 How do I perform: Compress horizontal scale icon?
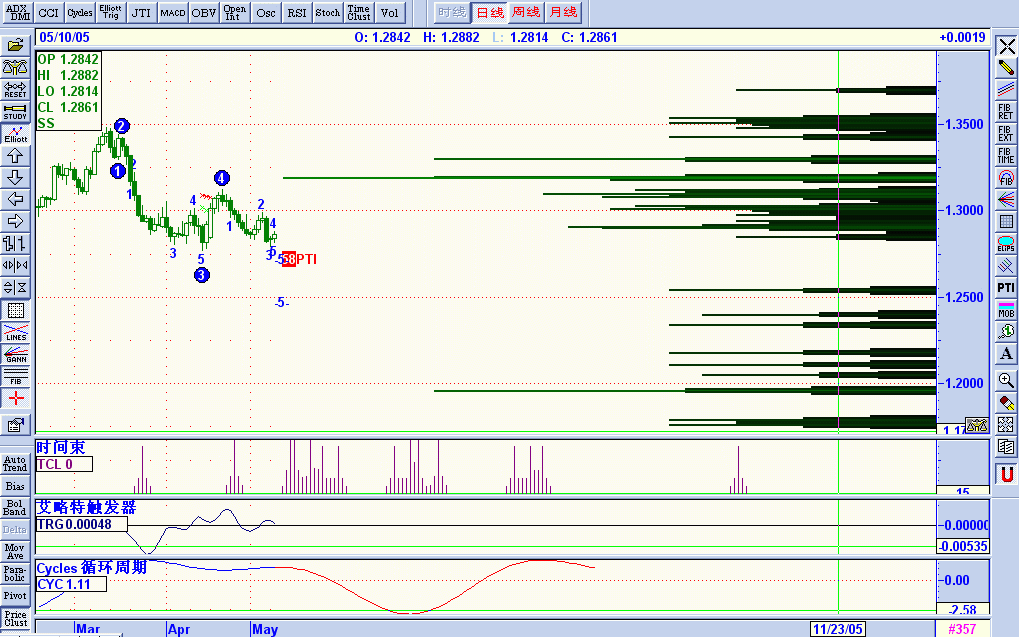pyautogui.click(x=16, y=265)
